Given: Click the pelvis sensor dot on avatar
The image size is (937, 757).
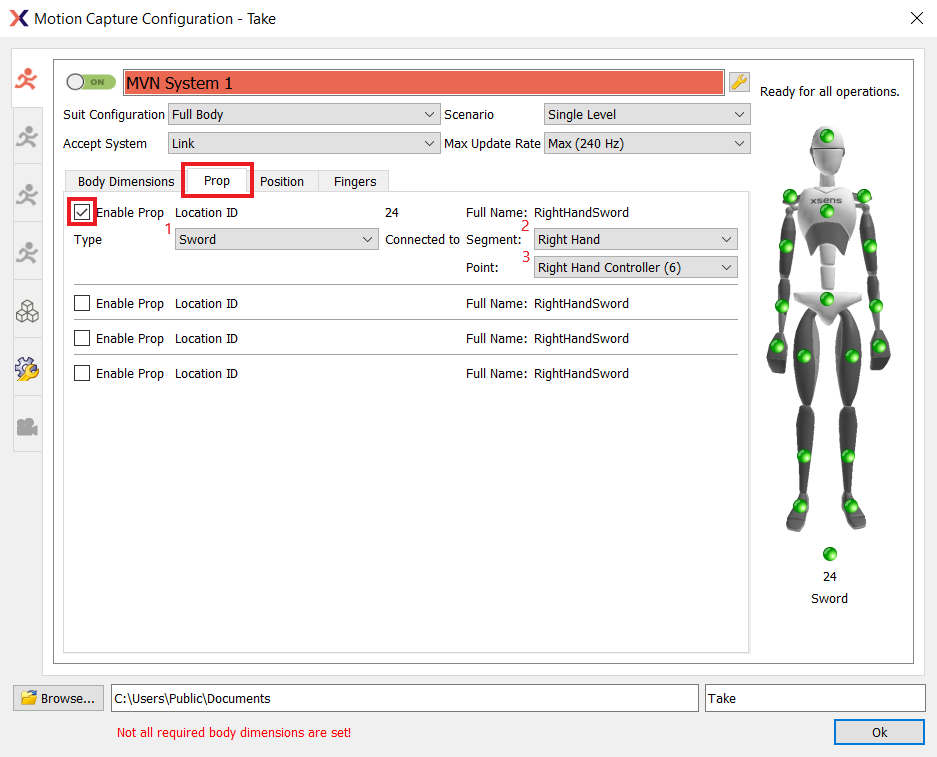Looking at the screenshot, I should point(827,299).
